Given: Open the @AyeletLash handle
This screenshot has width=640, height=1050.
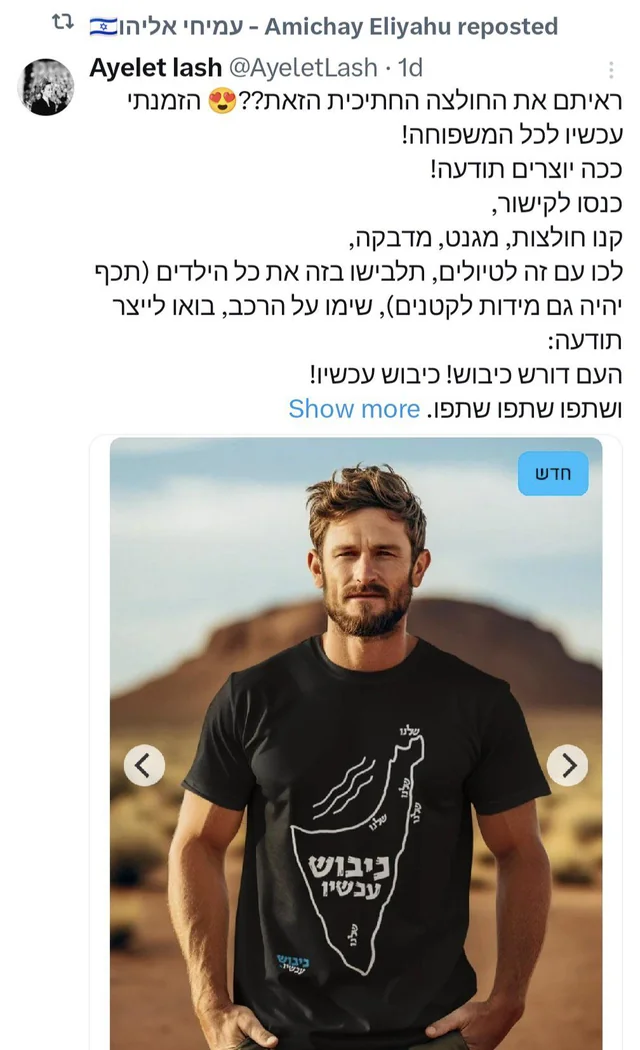Looking at the screenshot, I should coord(303,68).
